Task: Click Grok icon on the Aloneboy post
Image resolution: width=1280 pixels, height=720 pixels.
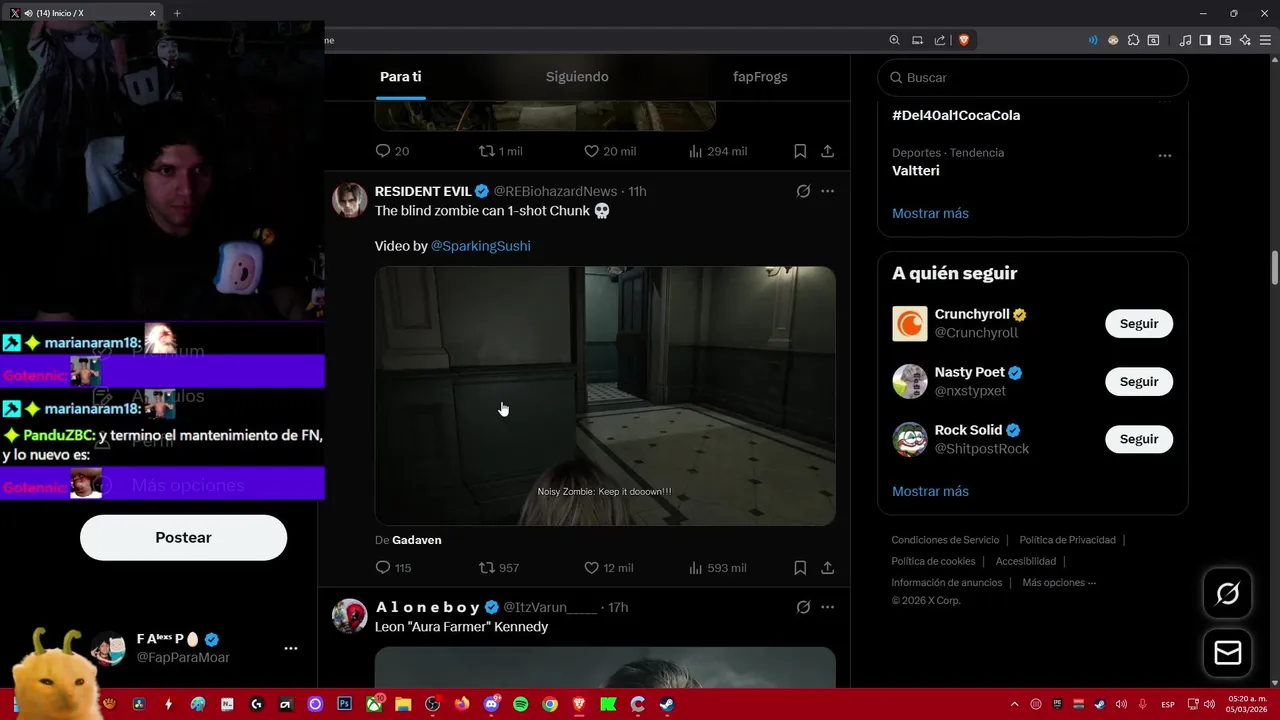Action: [x=803, y=607]
